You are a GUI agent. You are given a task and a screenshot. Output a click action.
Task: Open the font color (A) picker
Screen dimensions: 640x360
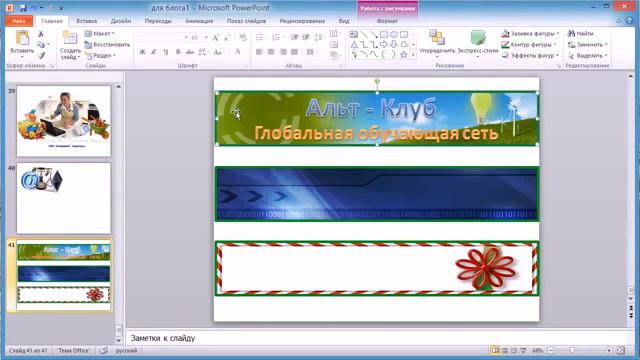[x=238, y=52]
